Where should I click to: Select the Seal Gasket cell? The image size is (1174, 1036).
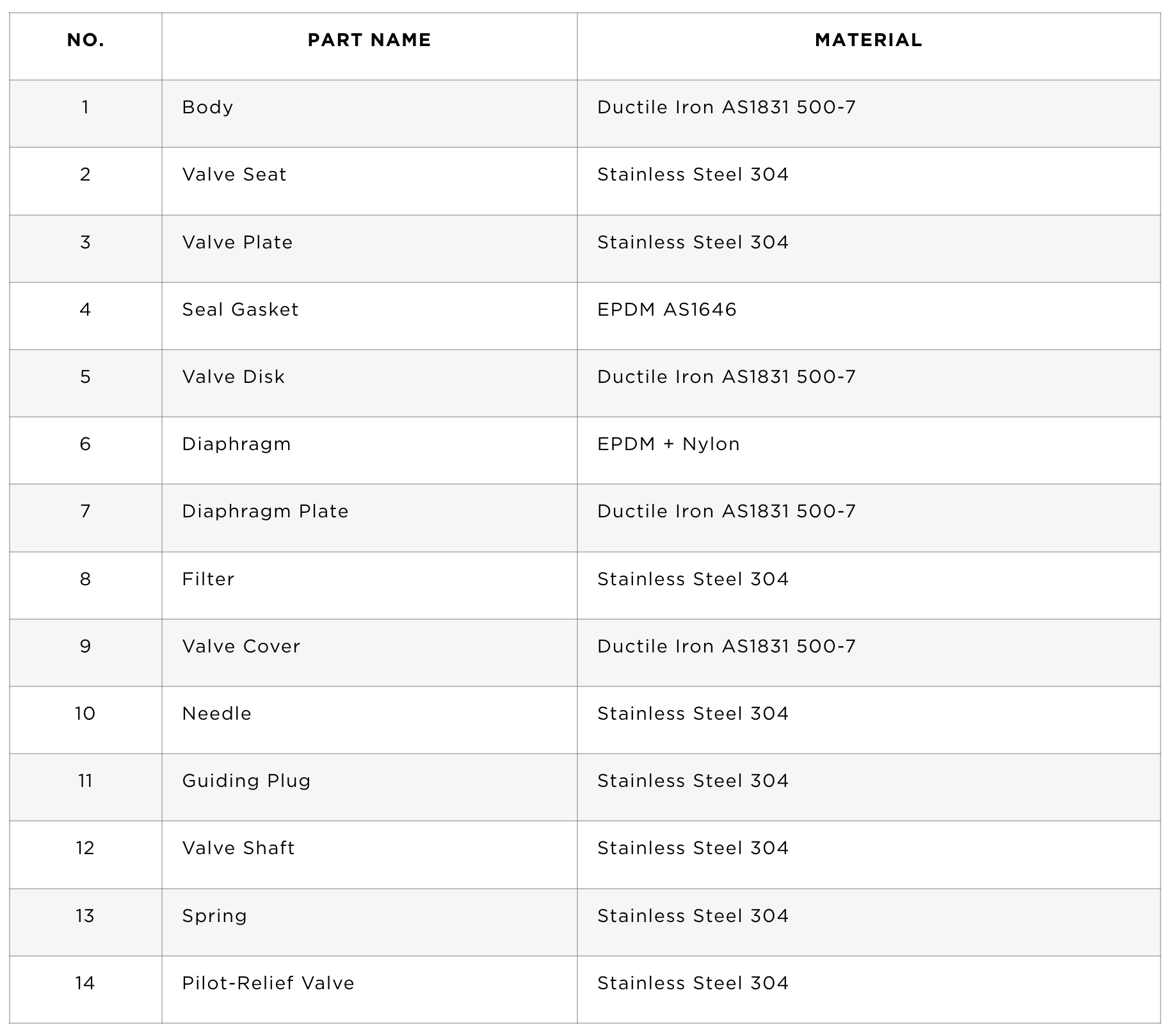pos(240,310)
